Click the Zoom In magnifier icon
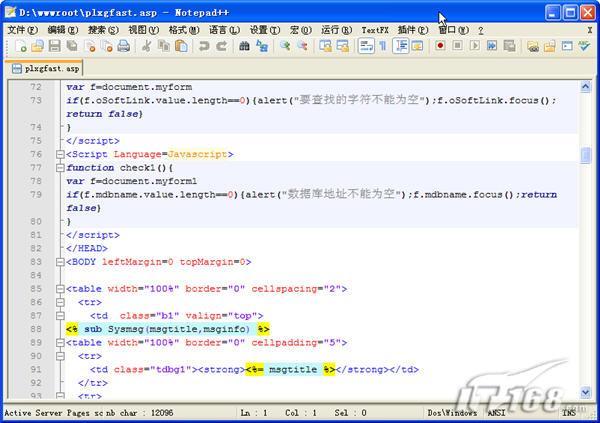The image size is (600, 423). tap(285, 46)
